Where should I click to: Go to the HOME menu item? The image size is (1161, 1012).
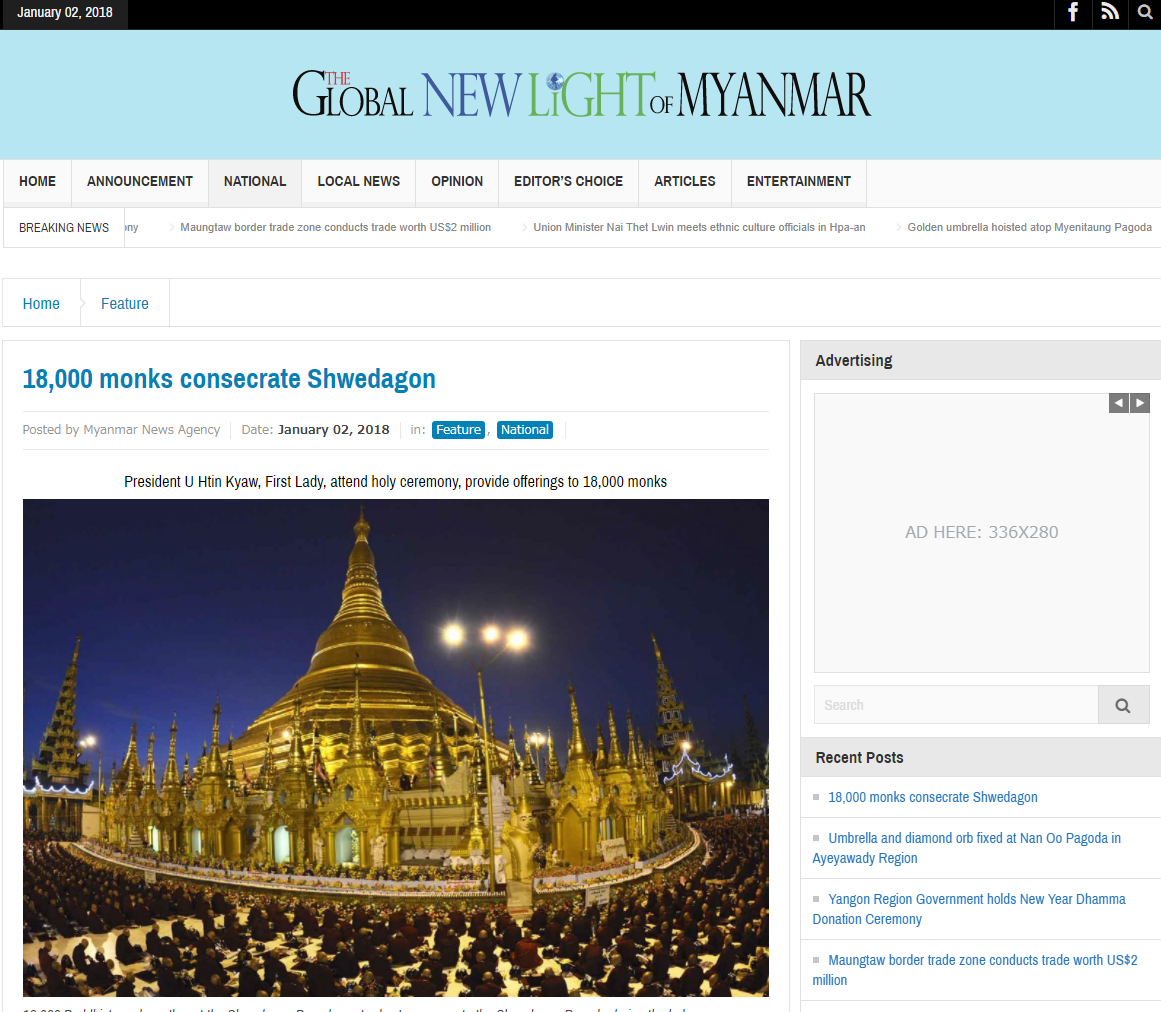click(38, 181)
